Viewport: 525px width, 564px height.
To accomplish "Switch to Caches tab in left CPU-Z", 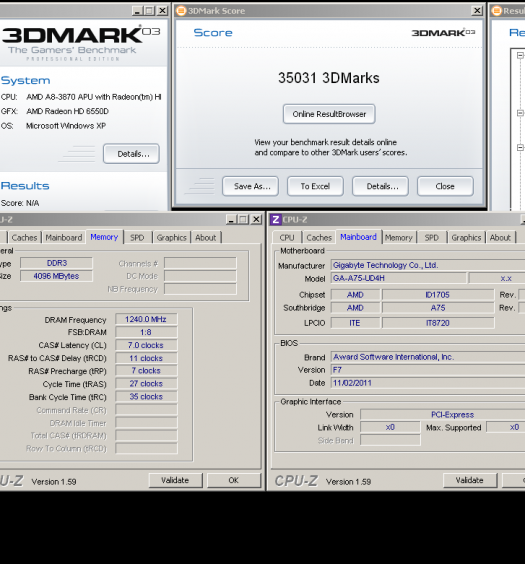I will click(x=24, y=237).
